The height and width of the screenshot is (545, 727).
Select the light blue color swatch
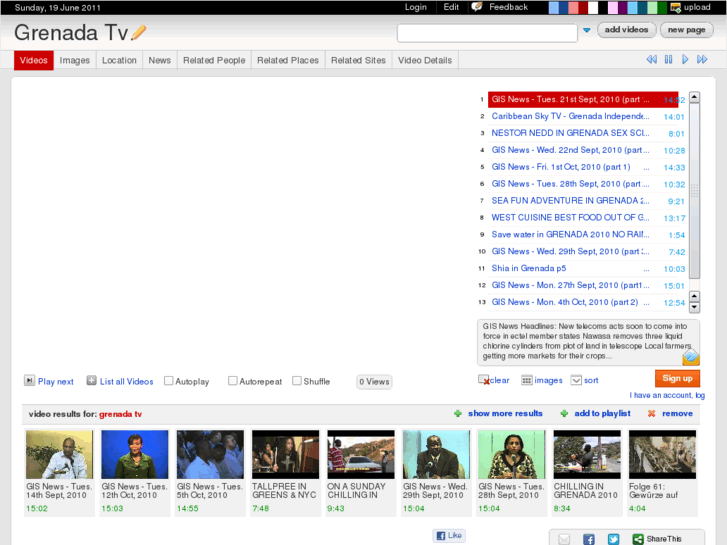[x=554, y=7]
